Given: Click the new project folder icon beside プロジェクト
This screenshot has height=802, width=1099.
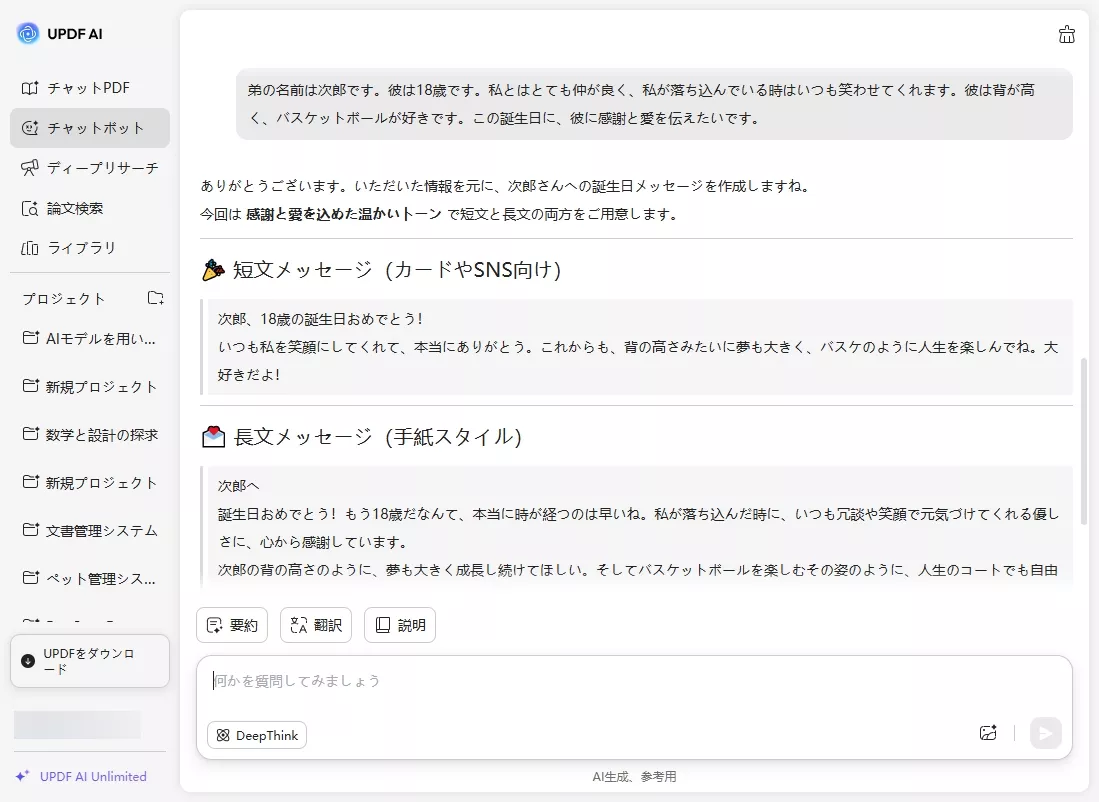Looking at the screenshot, I should (x=155, y=297).
